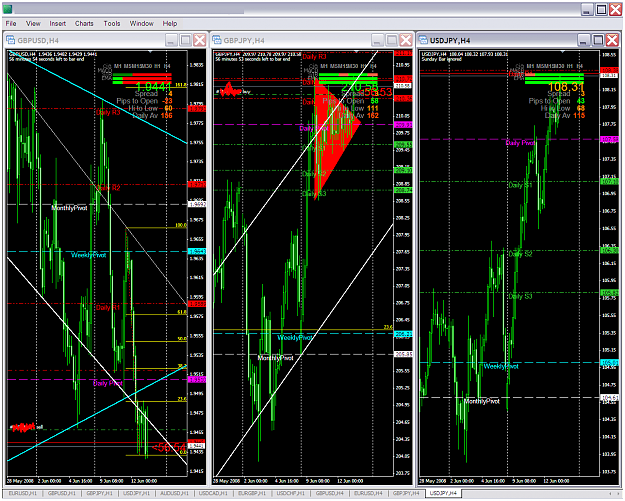This screenshot has height=501, width=625.
Task: Select the MonthlyPivot label on GBPUSD chart
Action: tap(69, 208)
